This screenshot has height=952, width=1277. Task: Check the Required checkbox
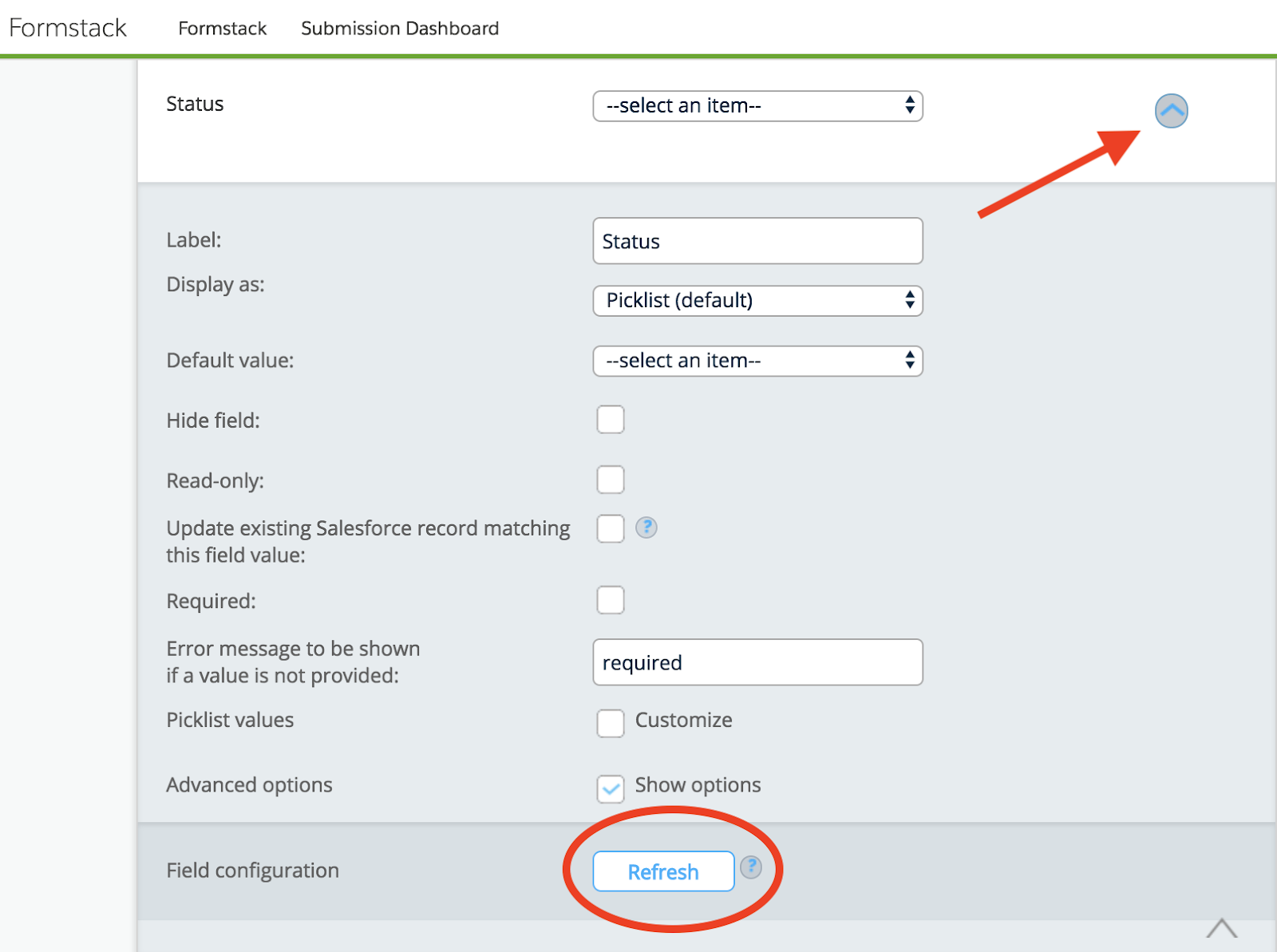611,600
